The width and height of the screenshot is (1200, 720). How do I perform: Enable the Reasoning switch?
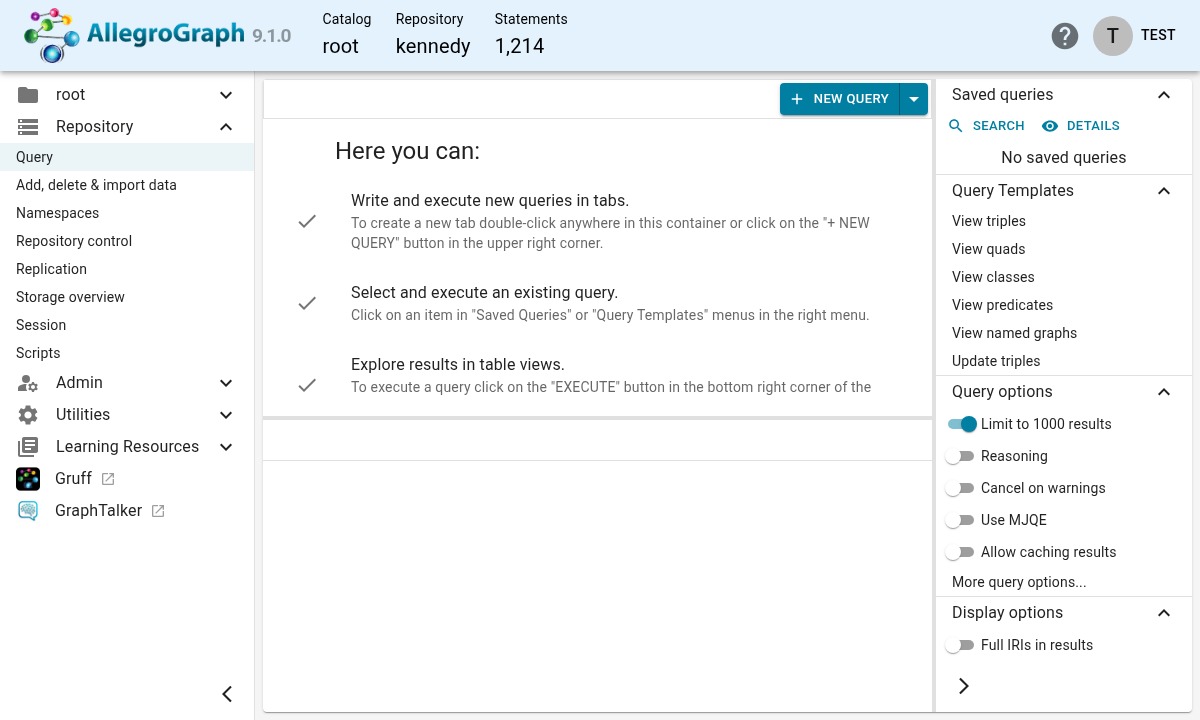[x=960, y=456]
